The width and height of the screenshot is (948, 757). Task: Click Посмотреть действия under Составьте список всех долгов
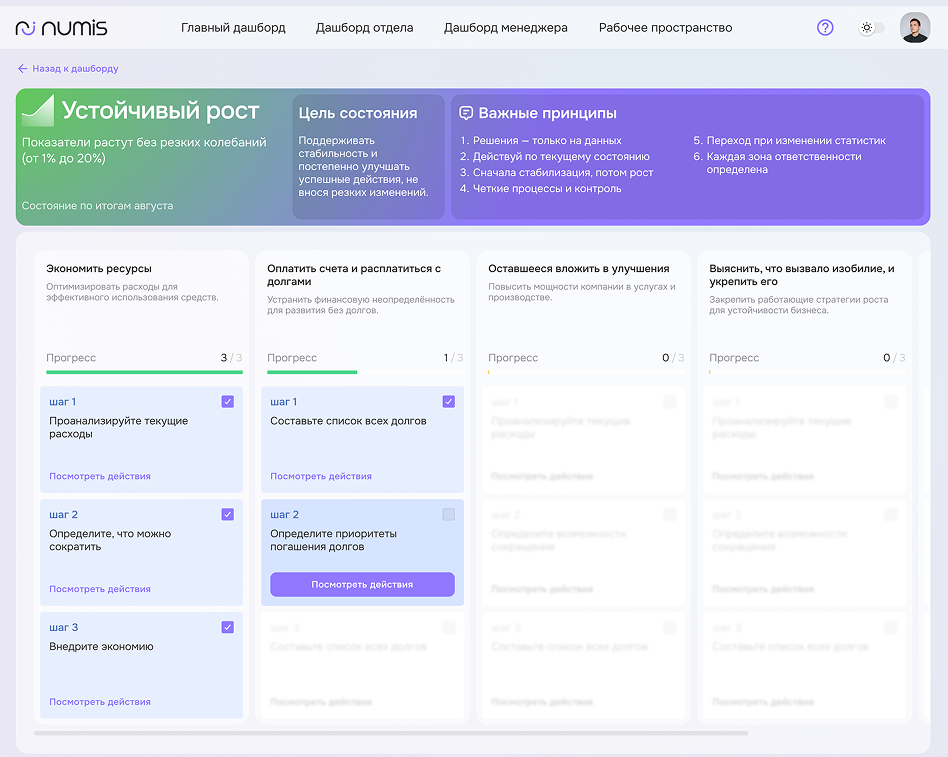[321, 476]
